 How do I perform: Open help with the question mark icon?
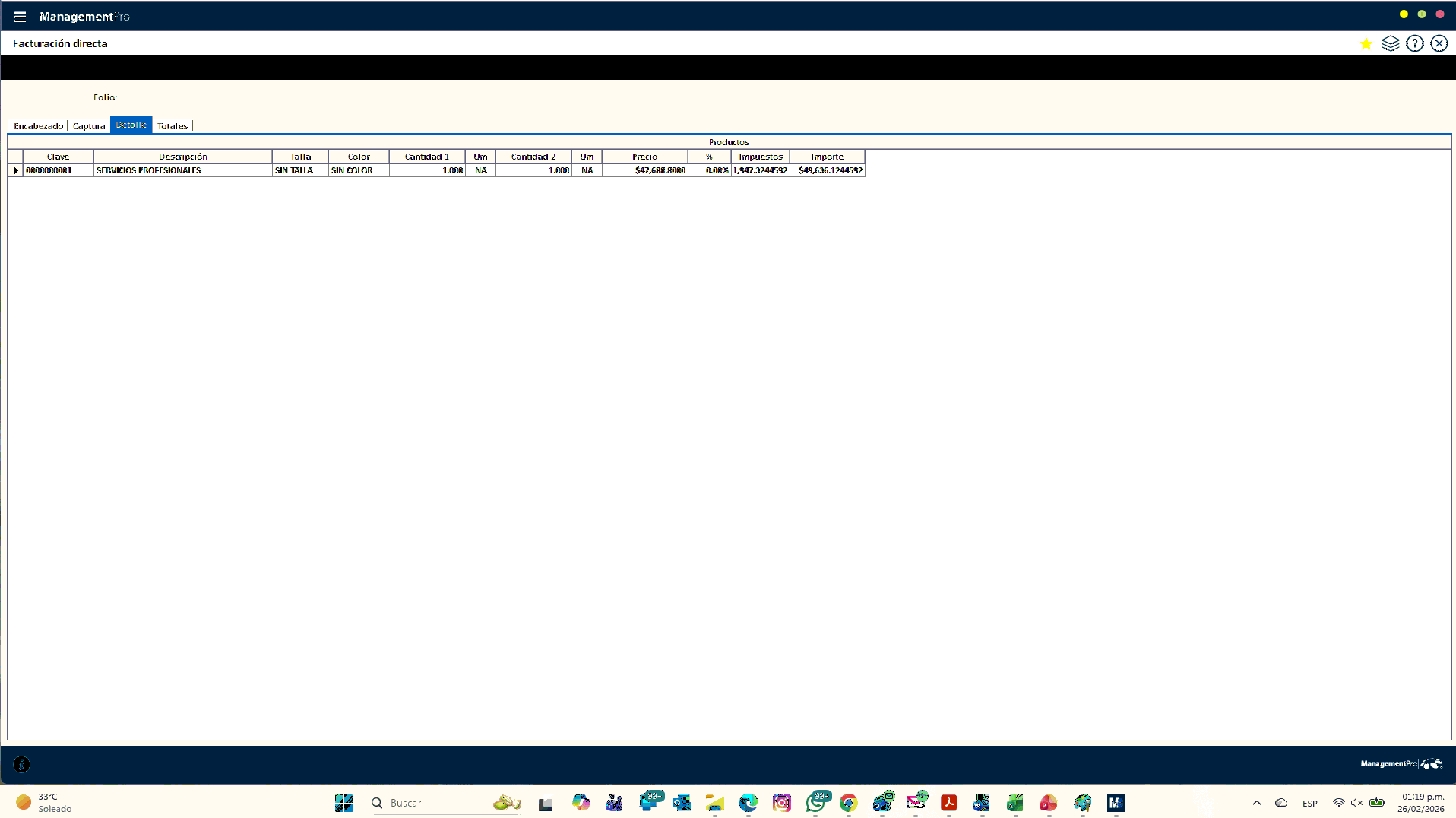point(1414,44)
